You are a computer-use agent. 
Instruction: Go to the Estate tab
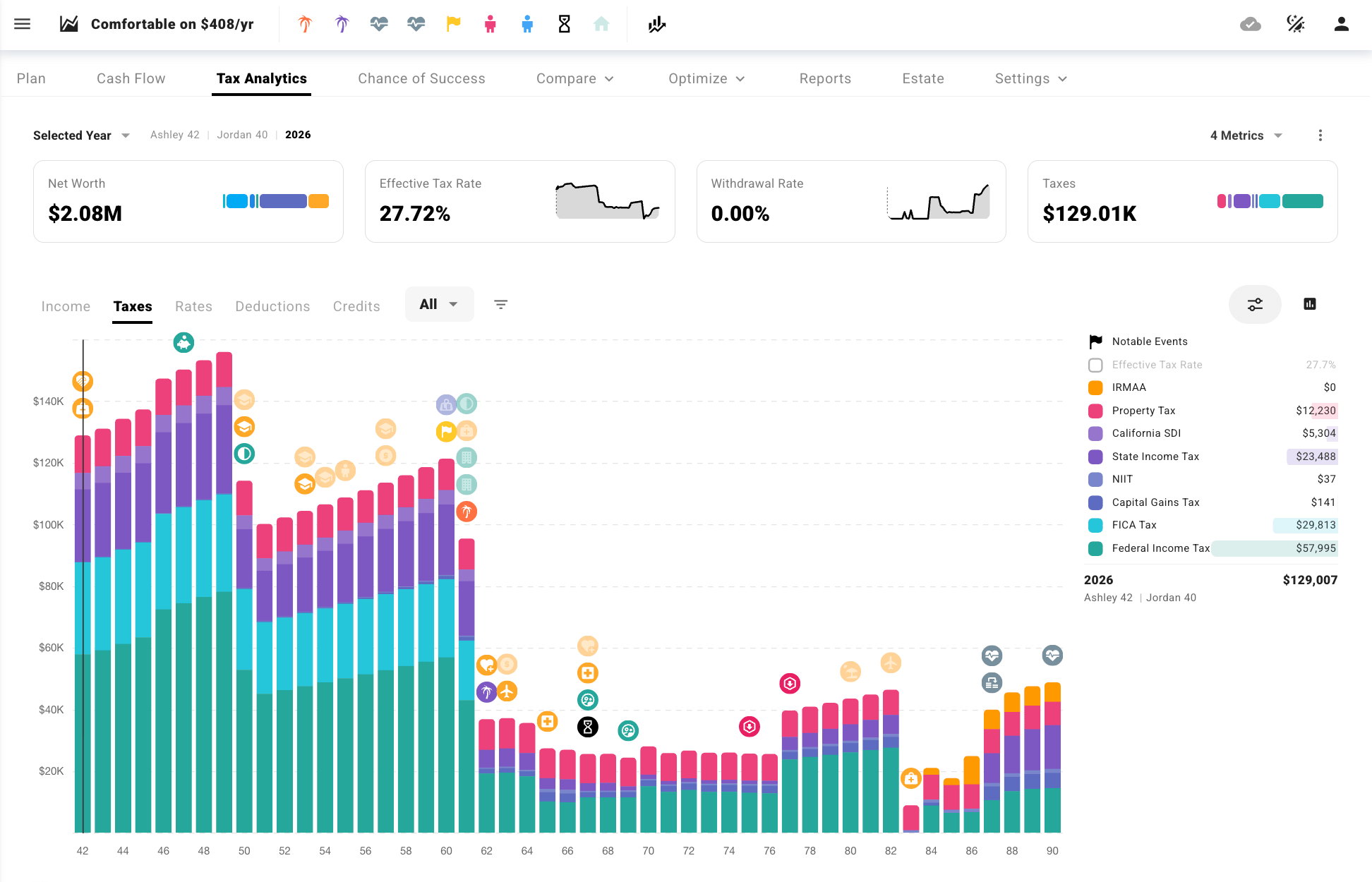tap(923, 78)
